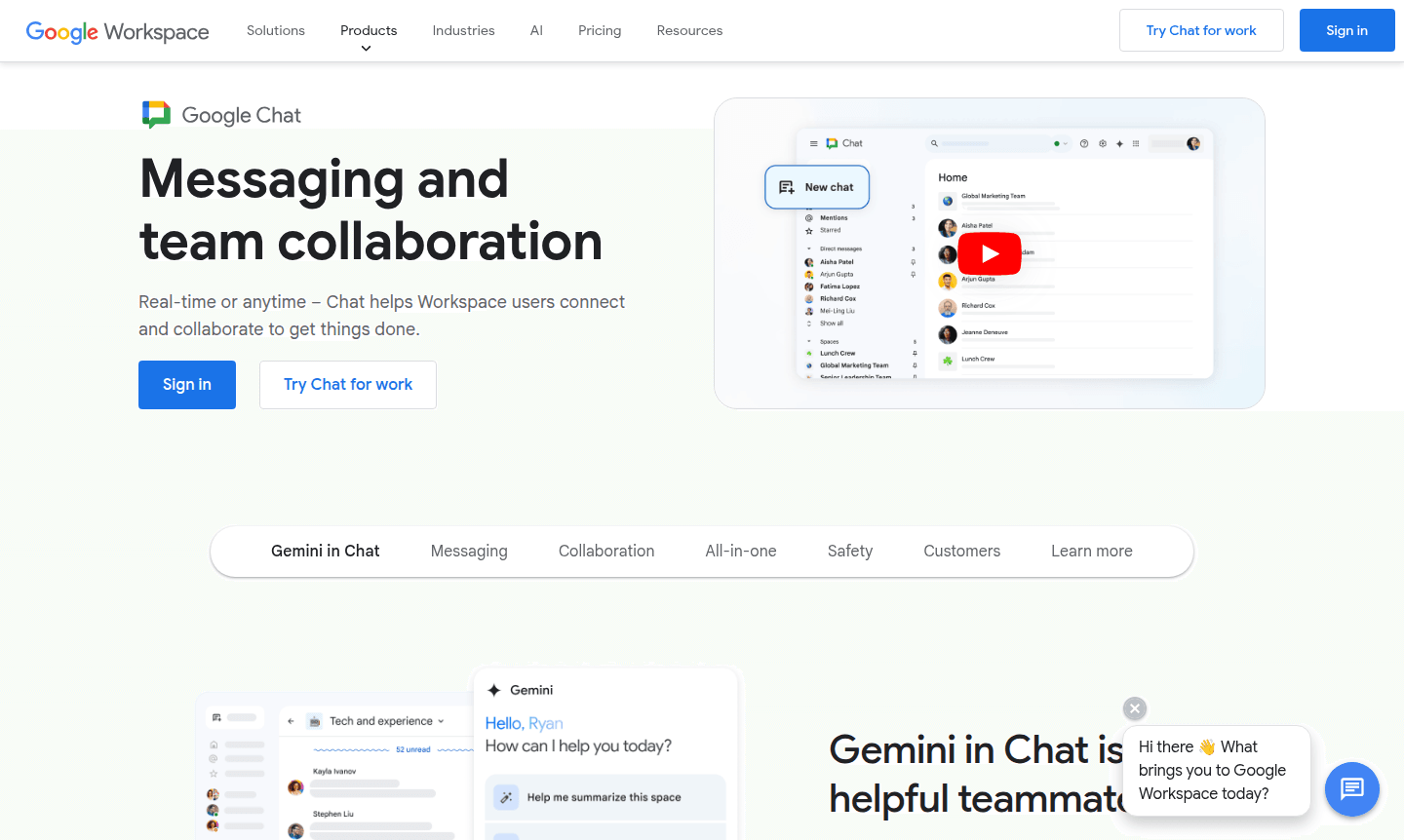
Task: Open the hamburger menu in the Chat mockup
Action: (813, 143)
